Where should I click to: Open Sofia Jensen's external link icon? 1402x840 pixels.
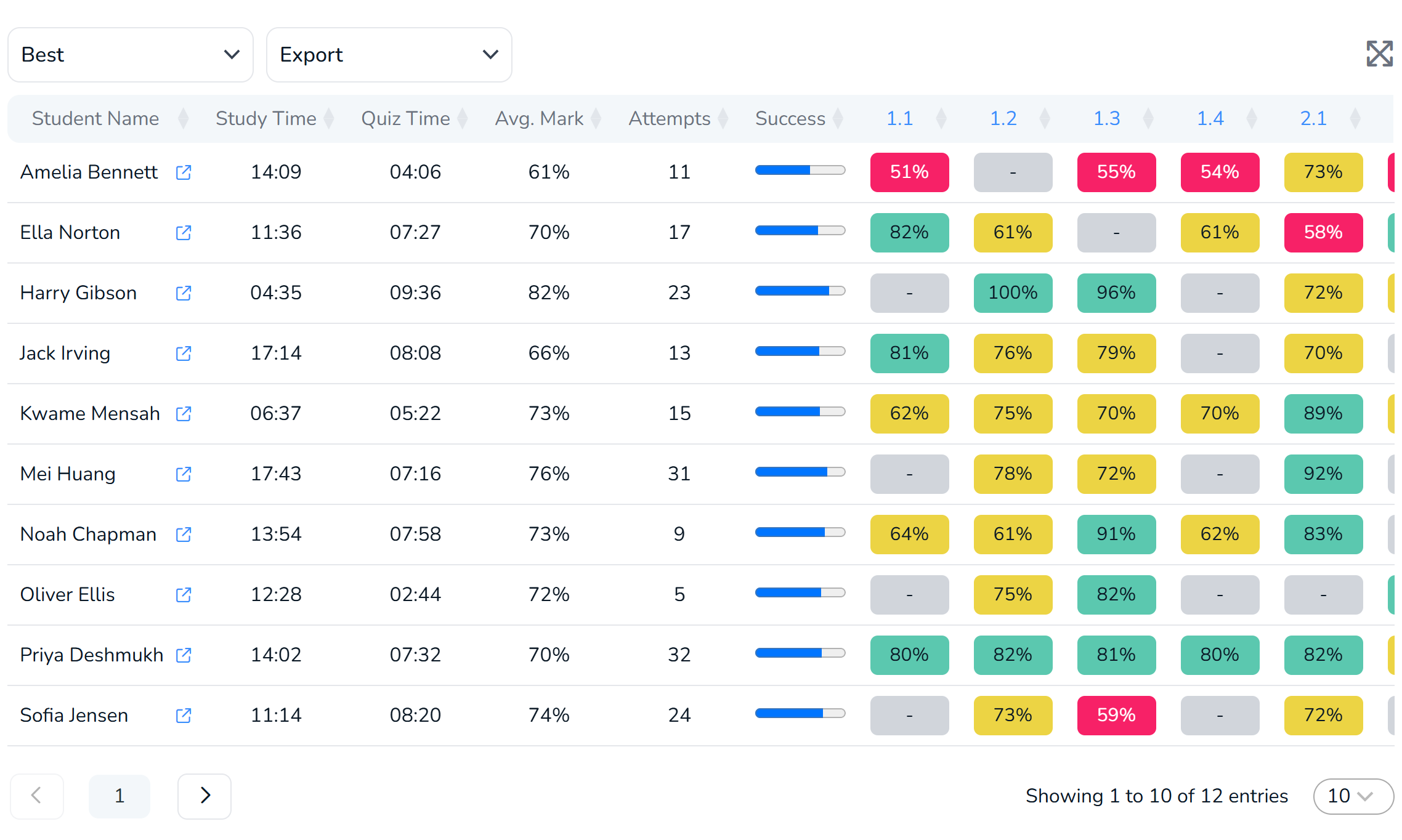(184, 716)
